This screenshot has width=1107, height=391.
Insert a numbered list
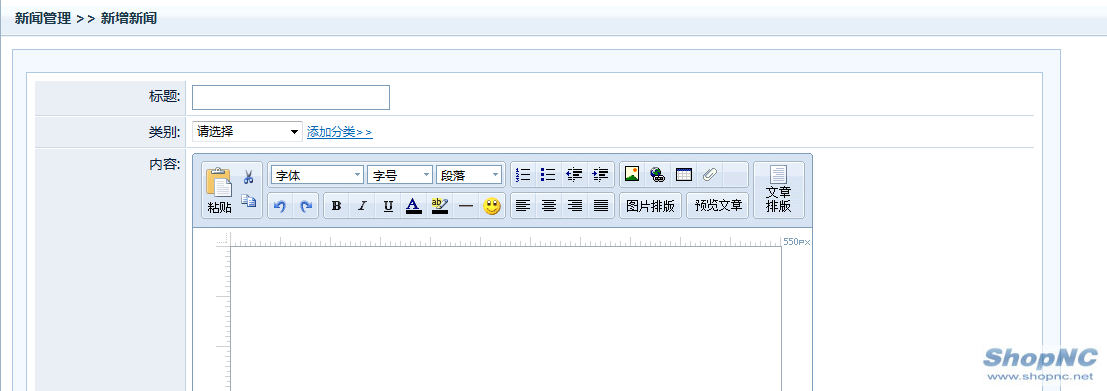(523, 174)
